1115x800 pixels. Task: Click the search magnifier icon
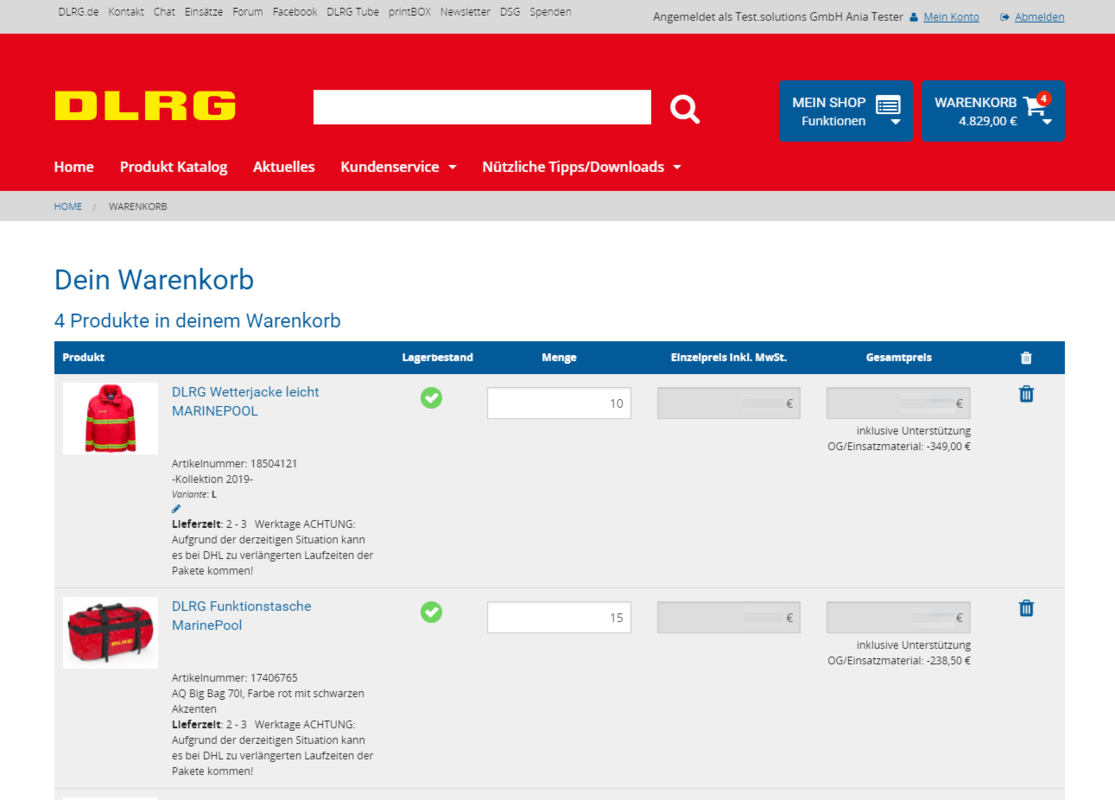(685, 109)
